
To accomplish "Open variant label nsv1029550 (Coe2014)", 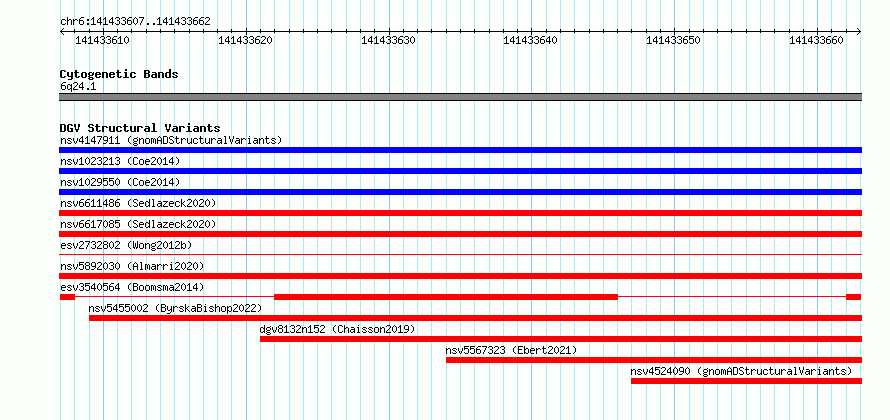I will (x=120, y=182).
